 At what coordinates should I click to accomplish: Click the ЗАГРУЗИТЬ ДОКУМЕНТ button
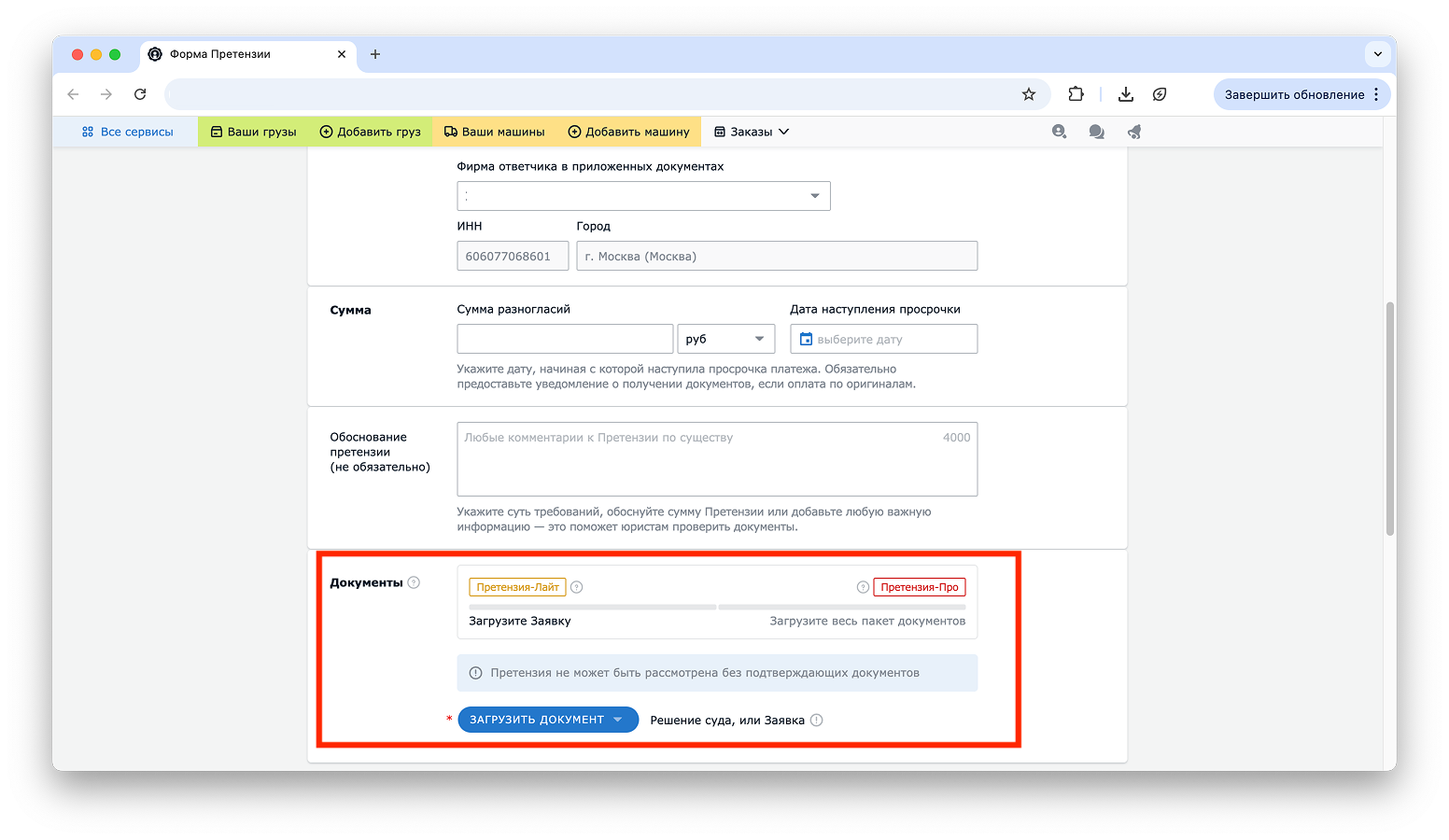[x=547, y=720]
